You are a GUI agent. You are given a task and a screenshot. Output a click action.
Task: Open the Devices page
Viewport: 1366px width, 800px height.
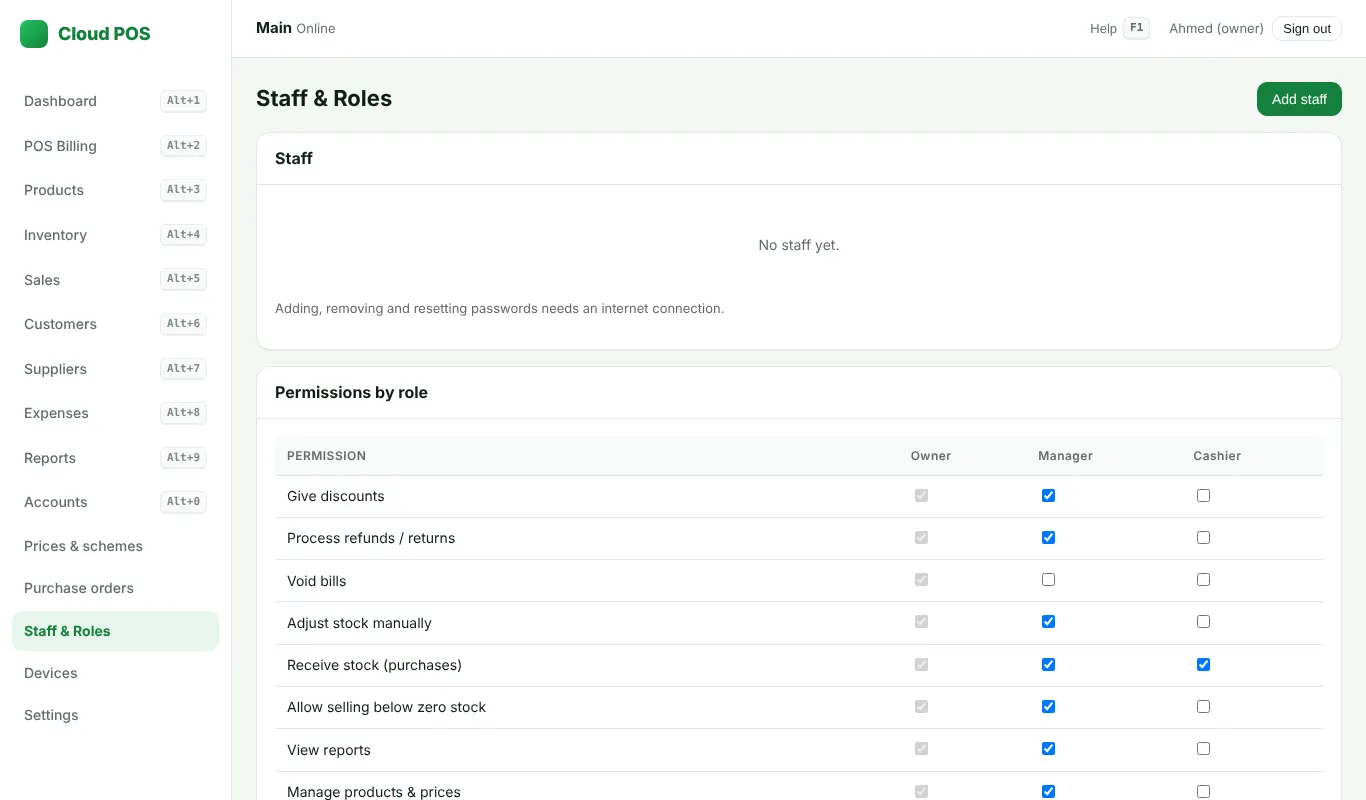(115, 673)
